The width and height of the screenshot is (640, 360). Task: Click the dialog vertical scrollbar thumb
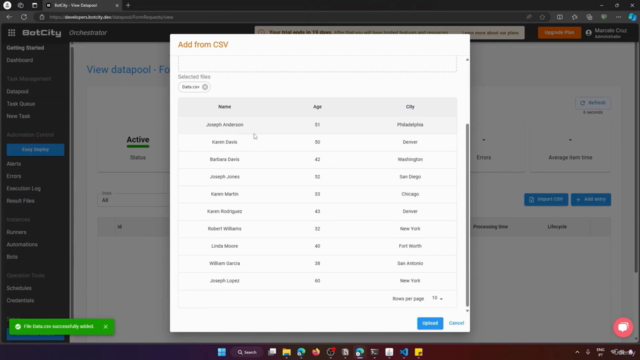(467, 215)
